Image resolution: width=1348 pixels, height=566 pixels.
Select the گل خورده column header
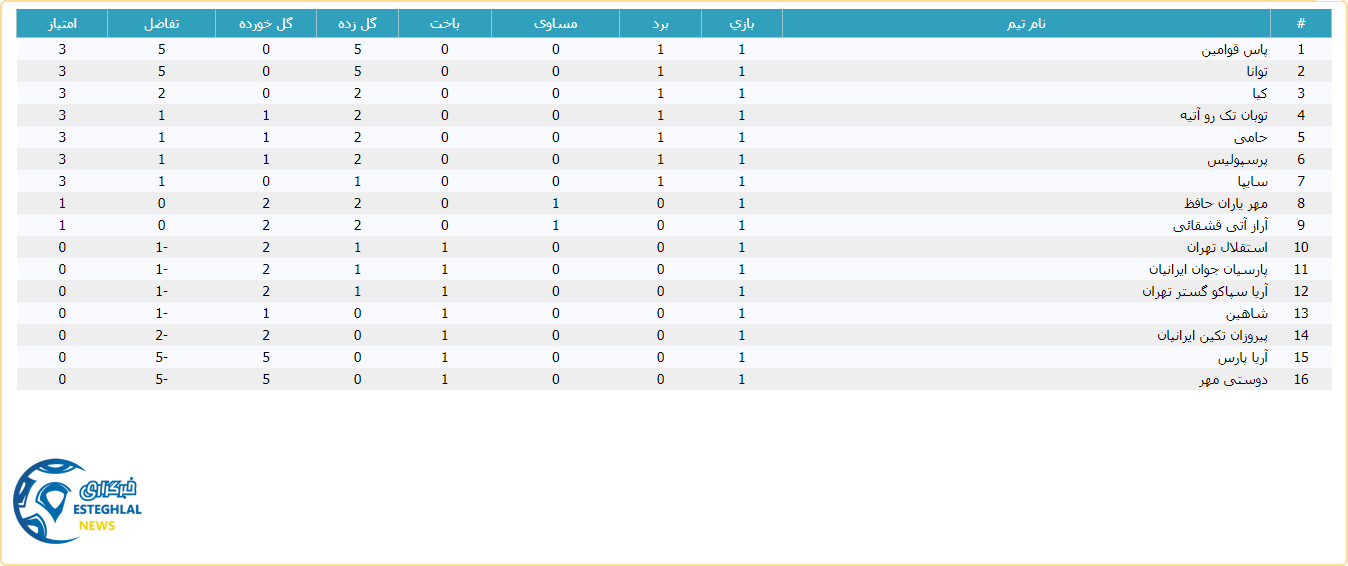[x=265, y=23]
